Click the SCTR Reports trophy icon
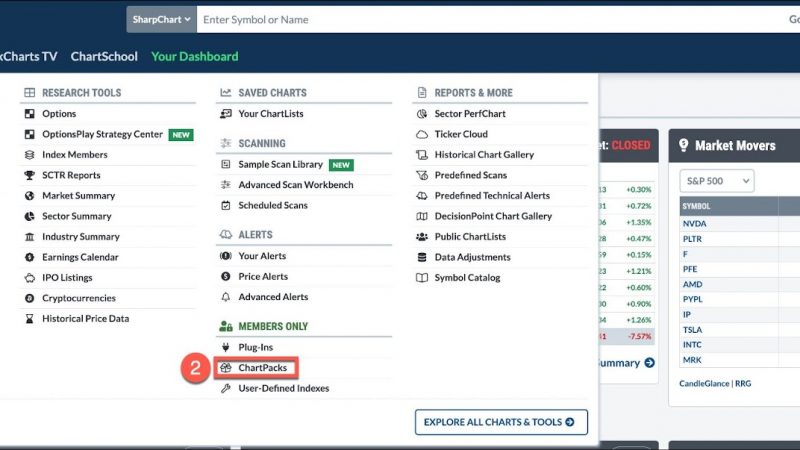This screenshot has width=800, height=450. point(30,175)
